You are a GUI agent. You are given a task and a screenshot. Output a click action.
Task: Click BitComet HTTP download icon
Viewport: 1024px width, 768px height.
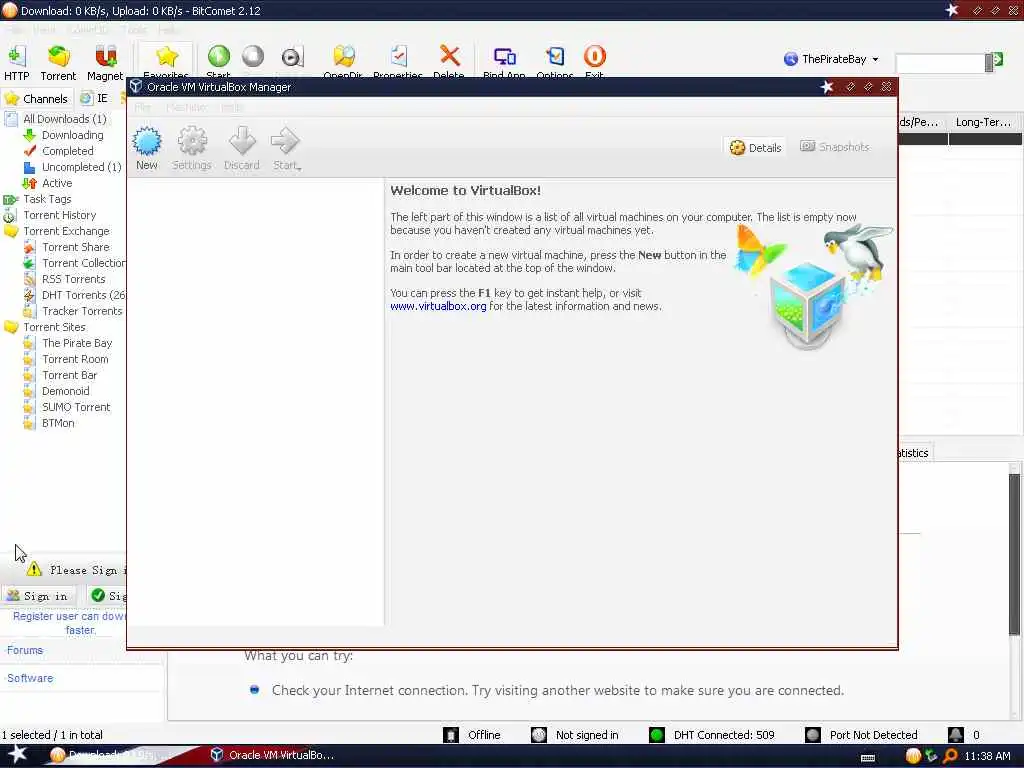pos(16,57)
